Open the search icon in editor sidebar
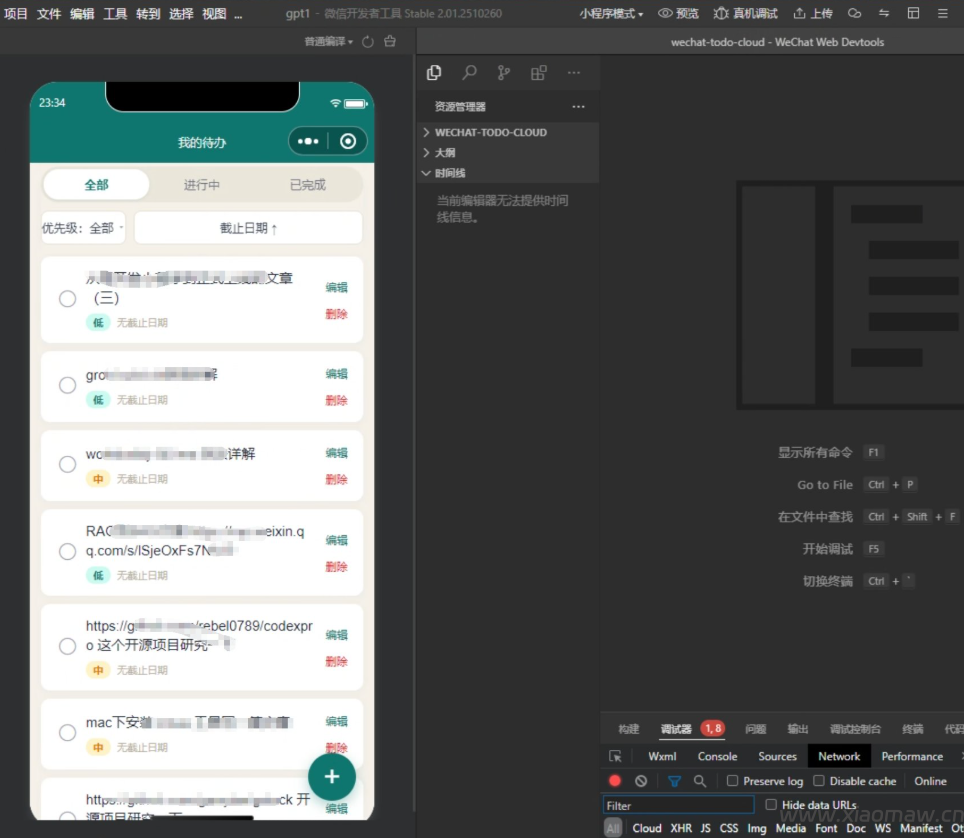 [x=469, y=73]
